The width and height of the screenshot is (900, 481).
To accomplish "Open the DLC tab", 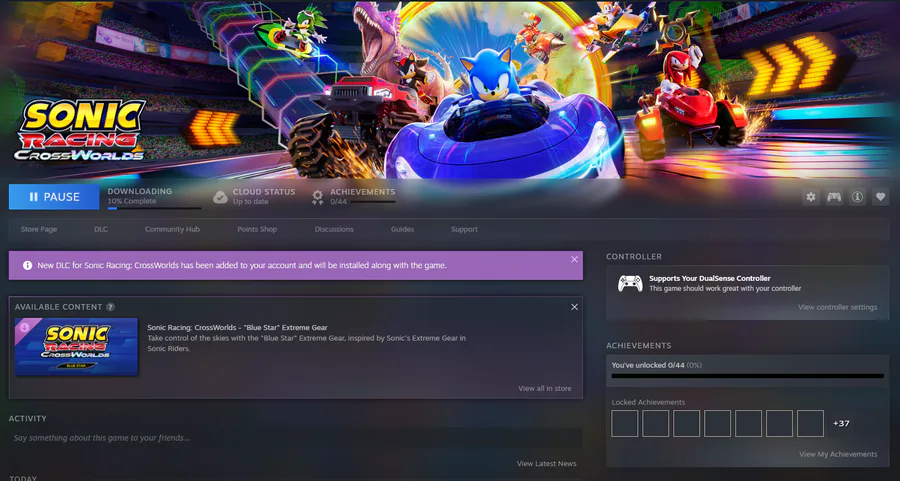I will [101, 229].
